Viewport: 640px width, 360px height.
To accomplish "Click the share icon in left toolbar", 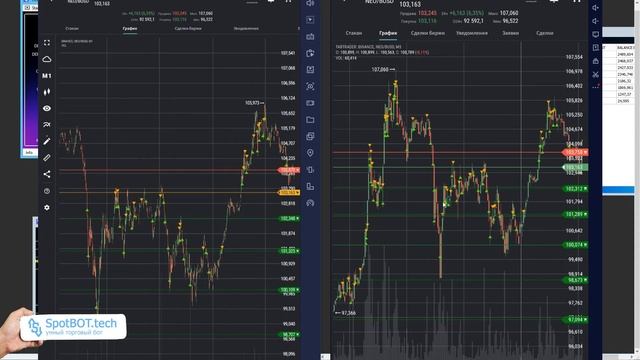I will (x=47, y=174).
